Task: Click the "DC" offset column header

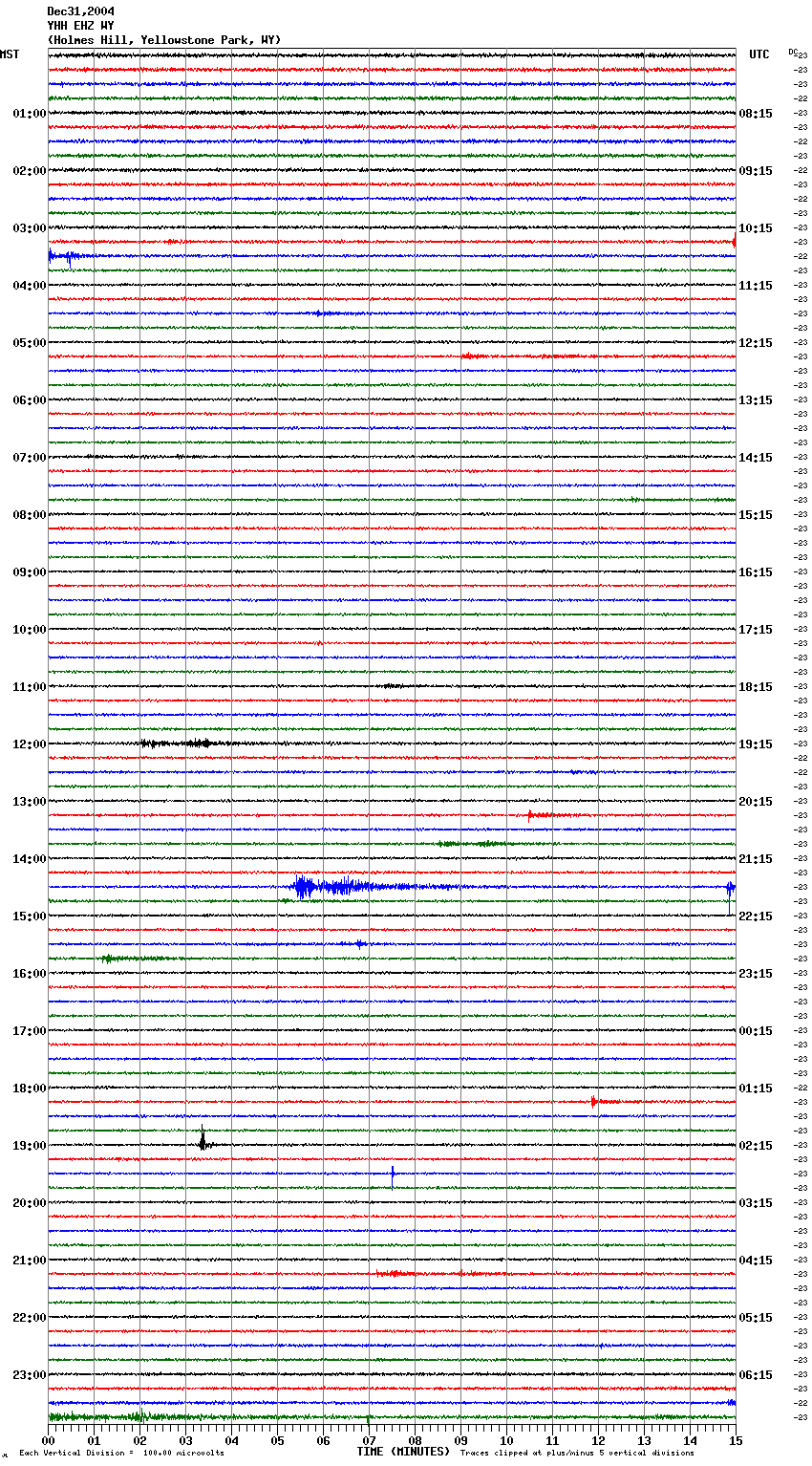Action: point(793,52)
